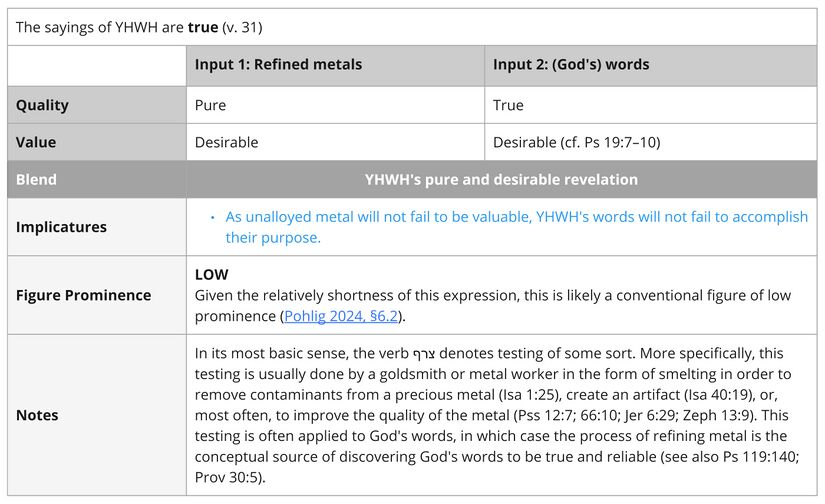Viewport: 825px width, 504px height.
Task: Open the Pohlig 2024, §6.2 link
Action: [x=344, y=316]
